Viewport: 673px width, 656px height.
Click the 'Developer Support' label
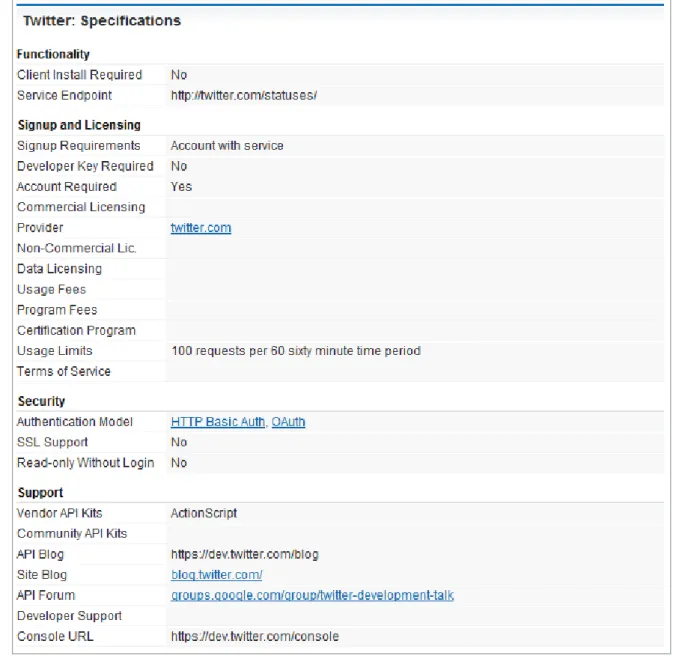70,616
